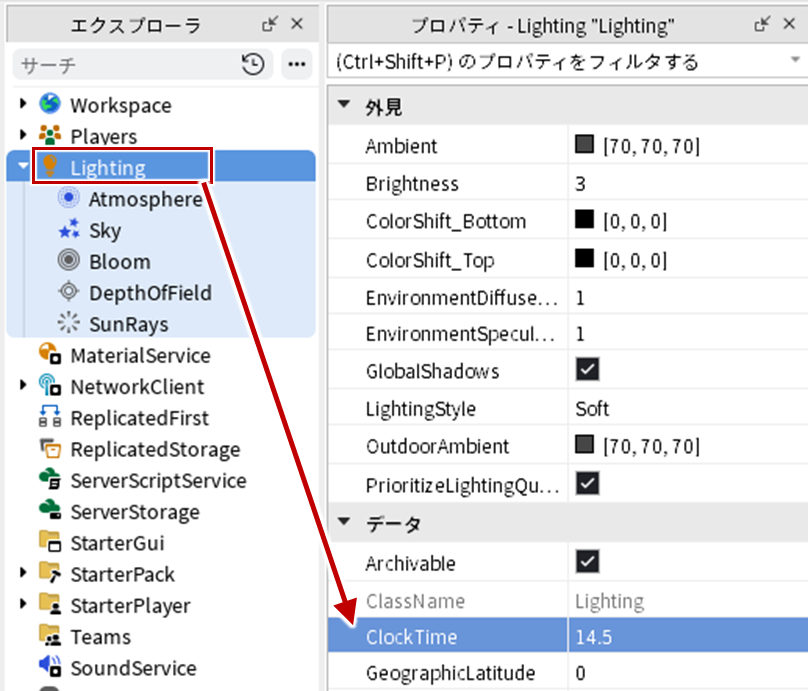Click the ColorShift_Top color swatch
808x691 pixels.
[584, 258]
